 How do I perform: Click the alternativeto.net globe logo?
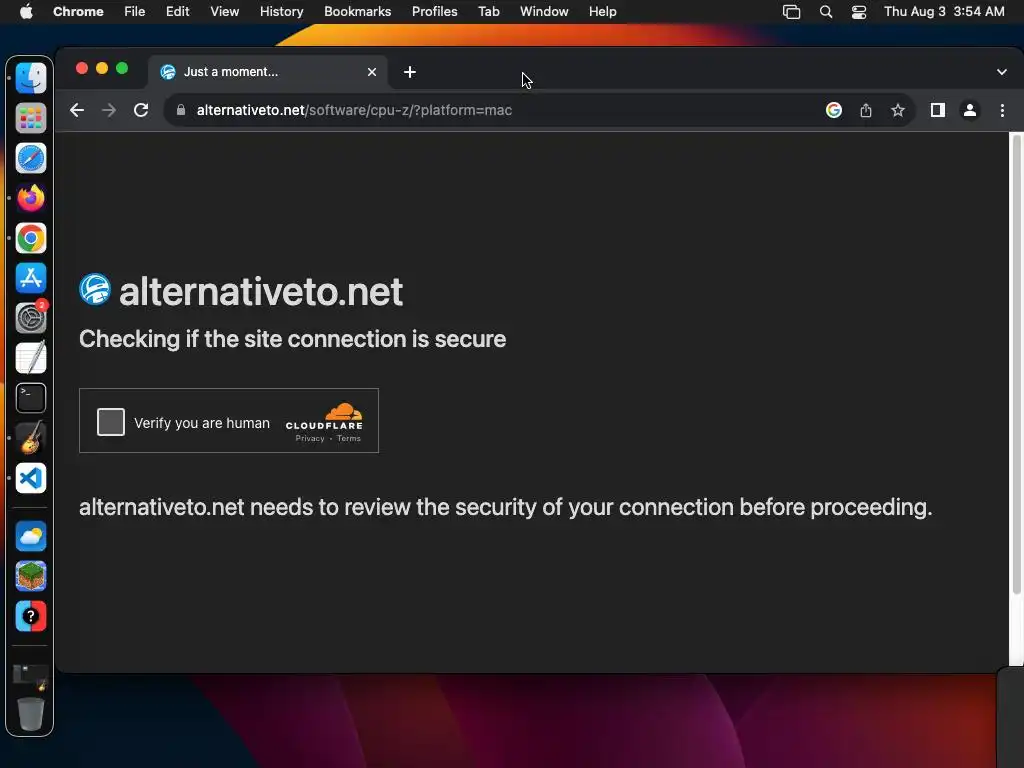(x=95, y=289)
